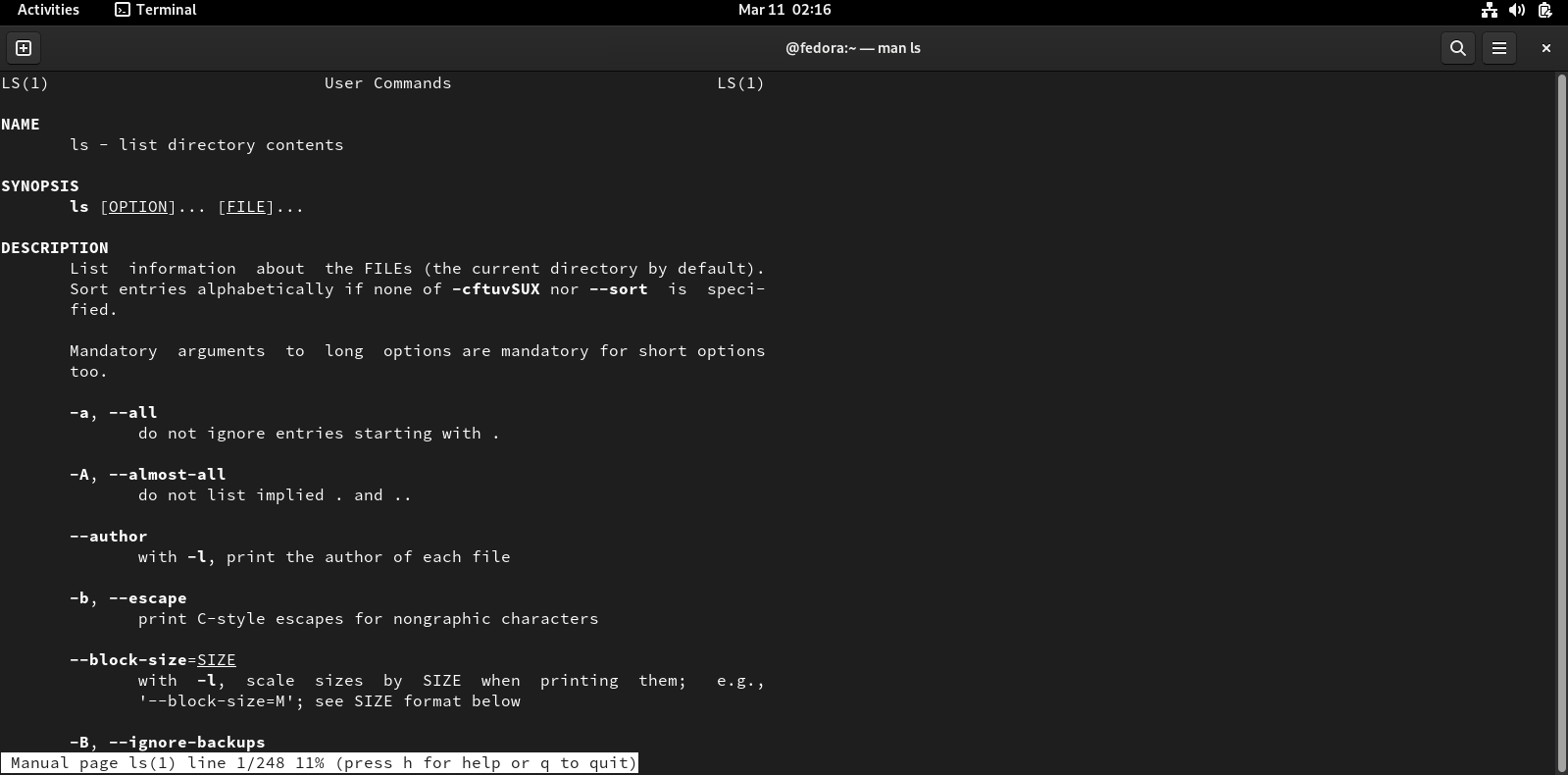Click 'User Commands' header text
1568x775 pixels.
click(x=388, y=83)
